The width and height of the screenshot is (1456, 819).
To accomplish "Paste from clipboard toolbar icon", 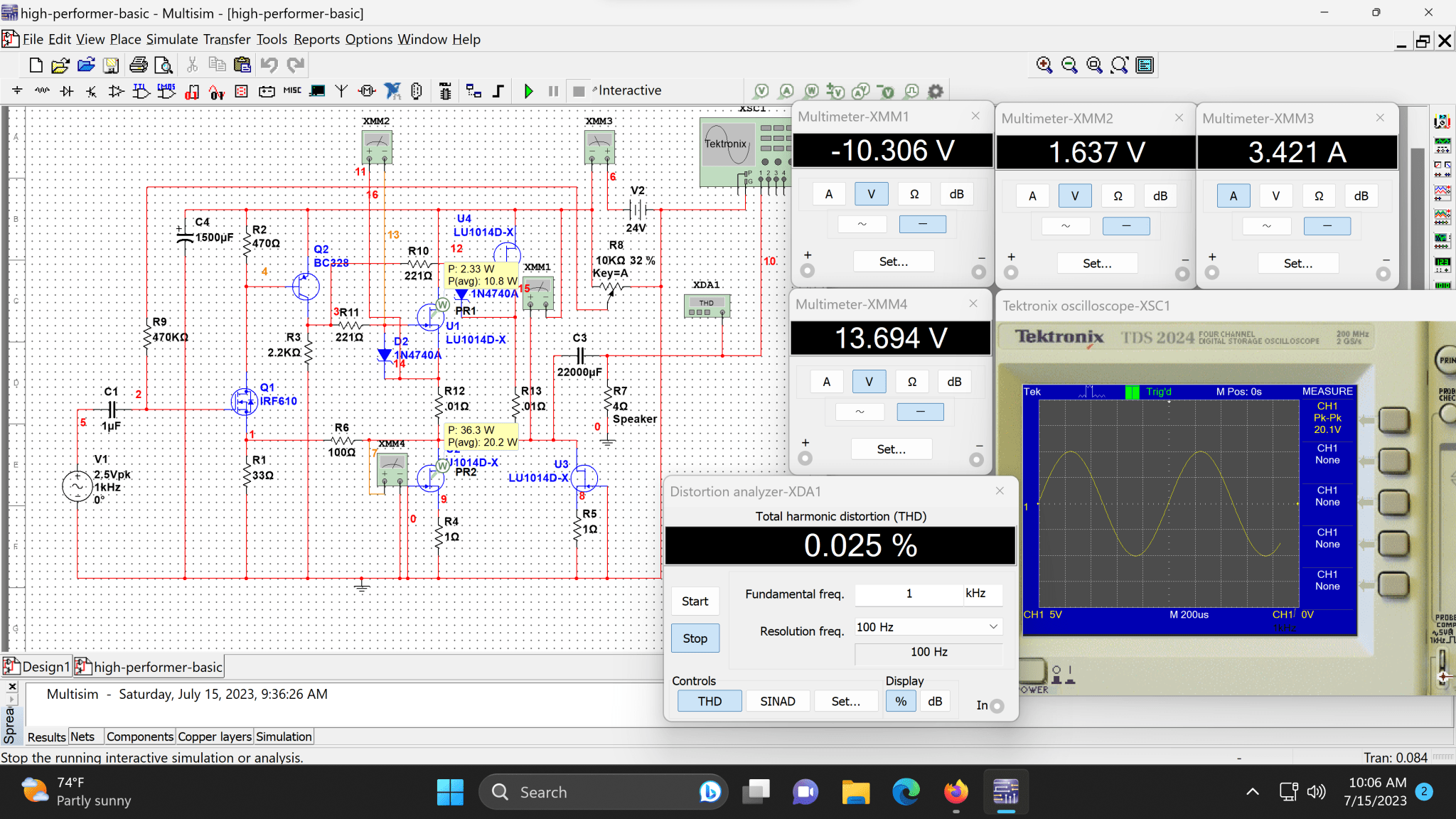I will pyautogui.click(x=242, y=65).
